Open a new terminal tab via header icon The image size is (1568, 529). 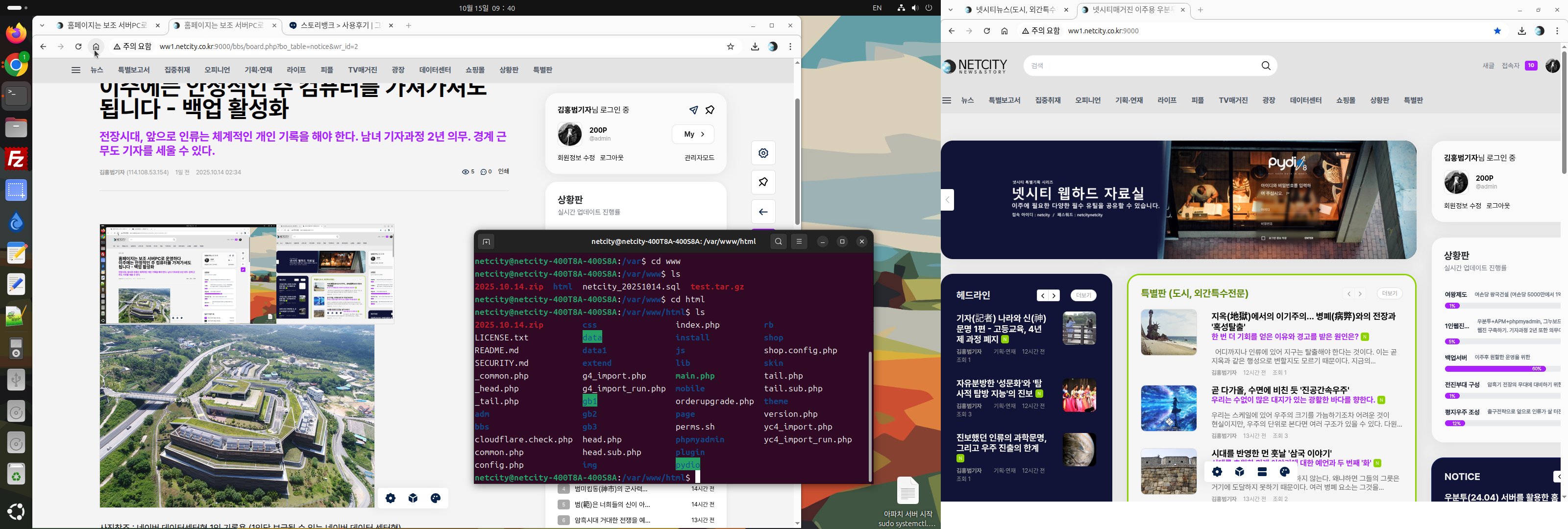pyautogui.click(x=486, y=242)
